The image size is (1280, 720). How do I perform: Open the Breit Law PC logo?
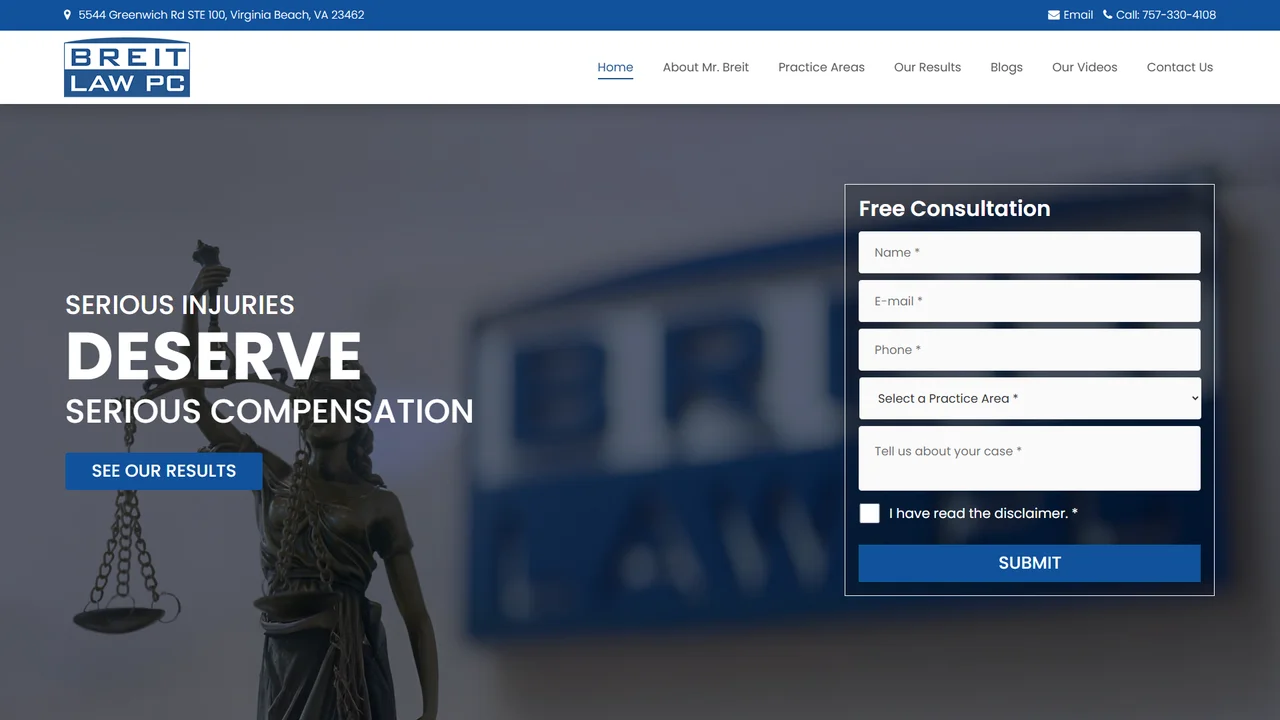(x=127, y=68)
